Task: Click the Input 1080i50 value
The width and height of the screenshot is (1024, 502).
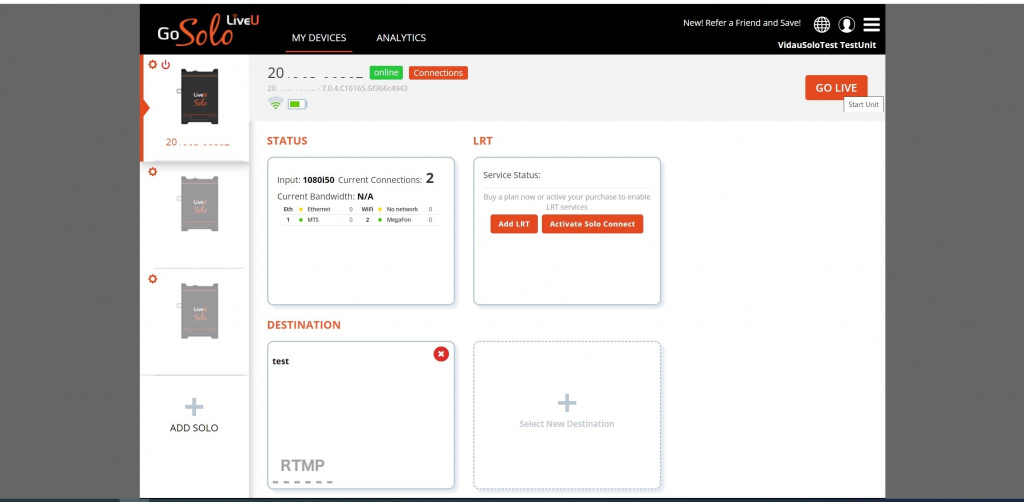Action: pos(319,179)
